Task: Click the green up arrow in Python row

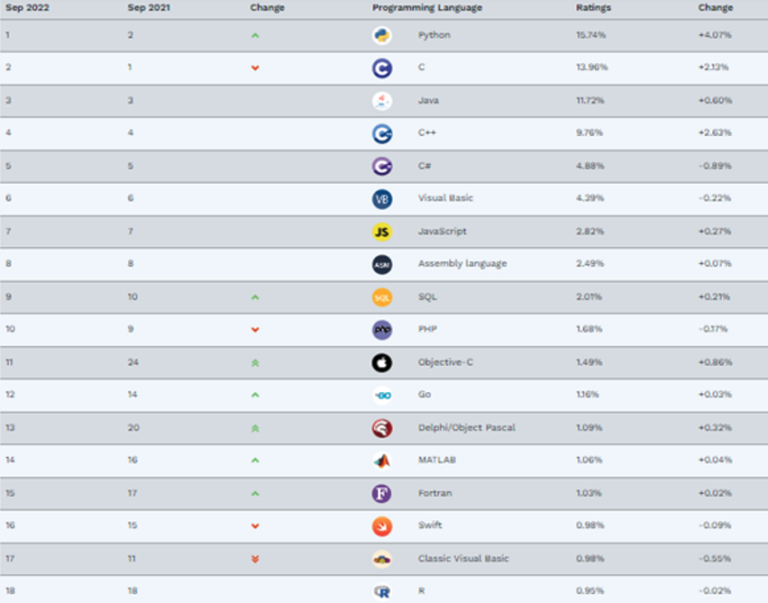Action: pyautogui.click(x=255, y=35)
